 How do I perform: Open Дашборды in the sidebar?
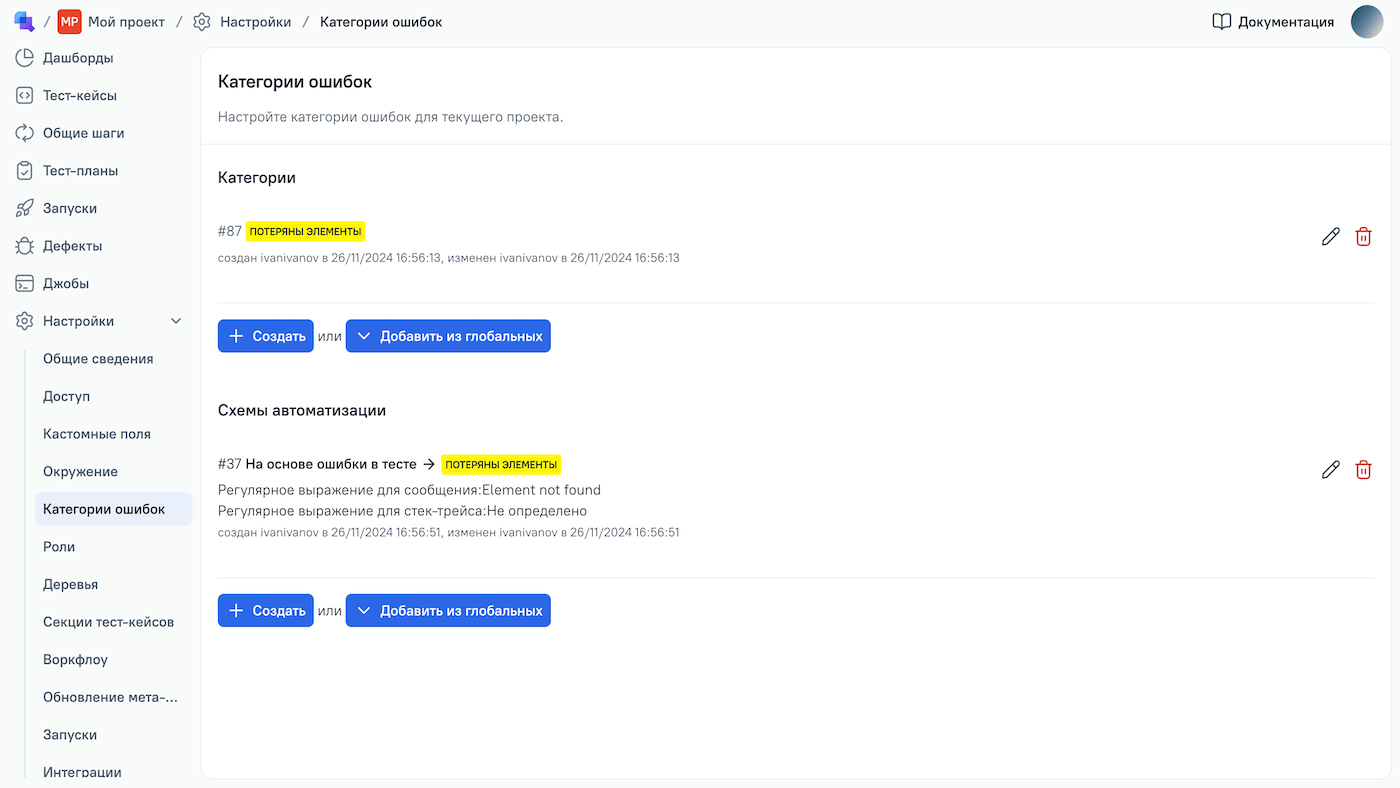coord(78,58)
